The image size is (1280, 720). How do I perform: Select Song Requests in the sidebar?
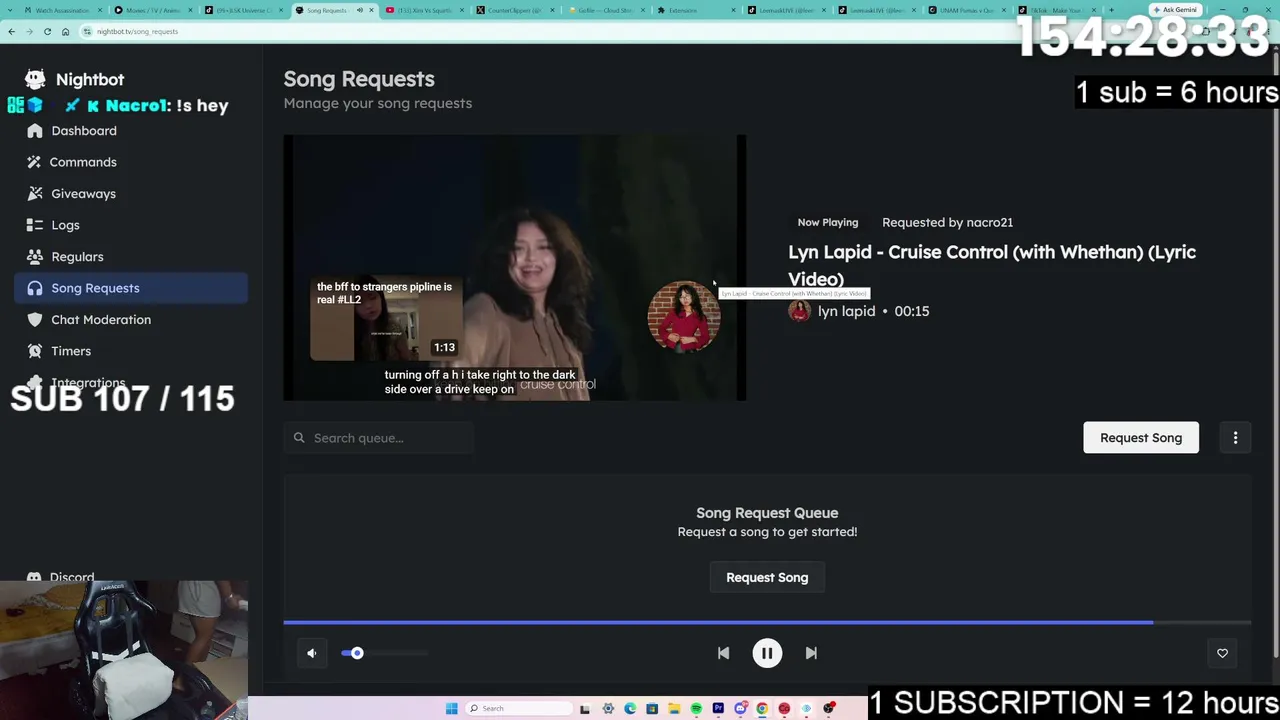point(131,288)
